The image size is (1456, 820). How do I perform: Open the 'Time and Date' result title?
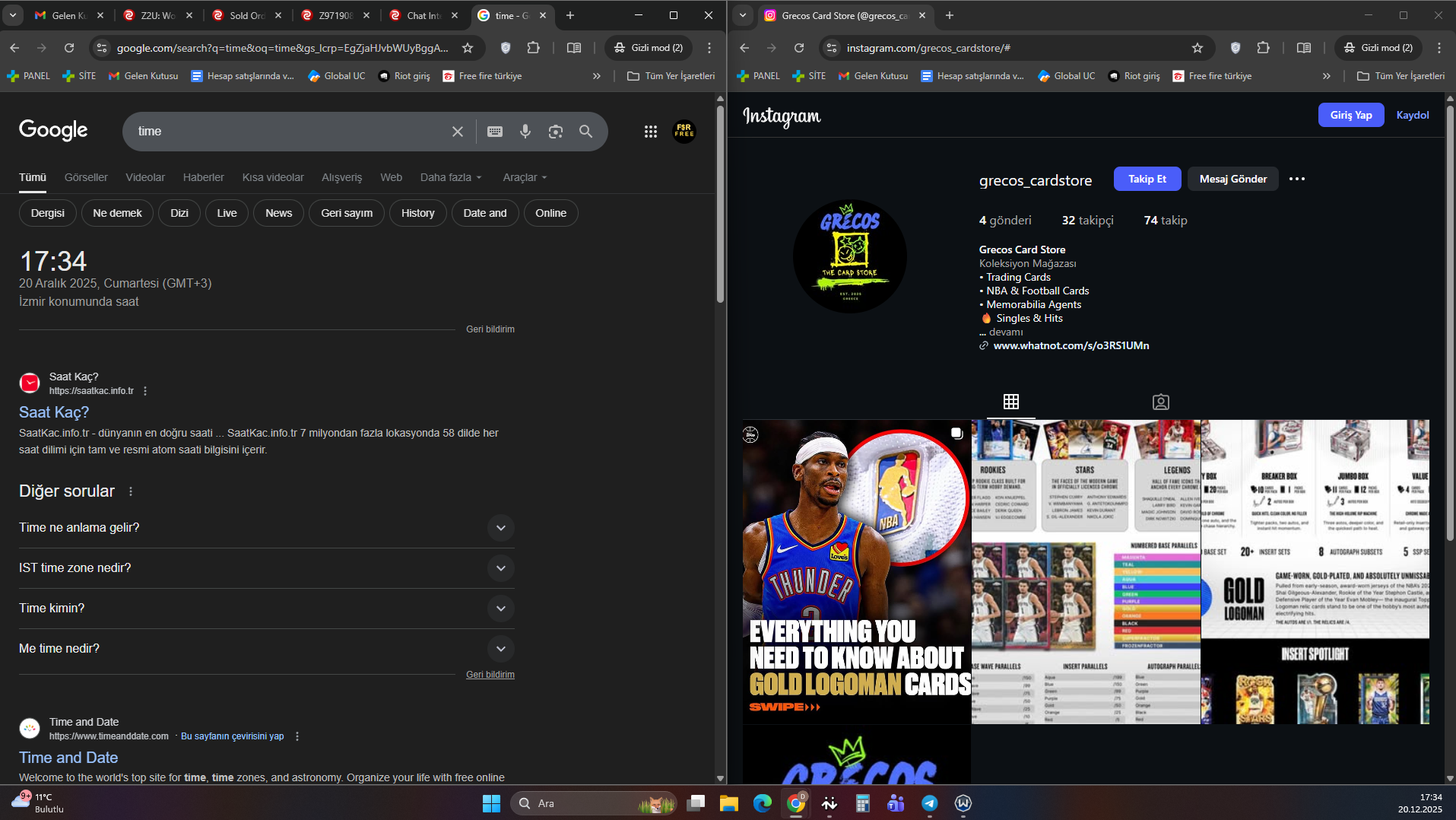click(68, 758)
